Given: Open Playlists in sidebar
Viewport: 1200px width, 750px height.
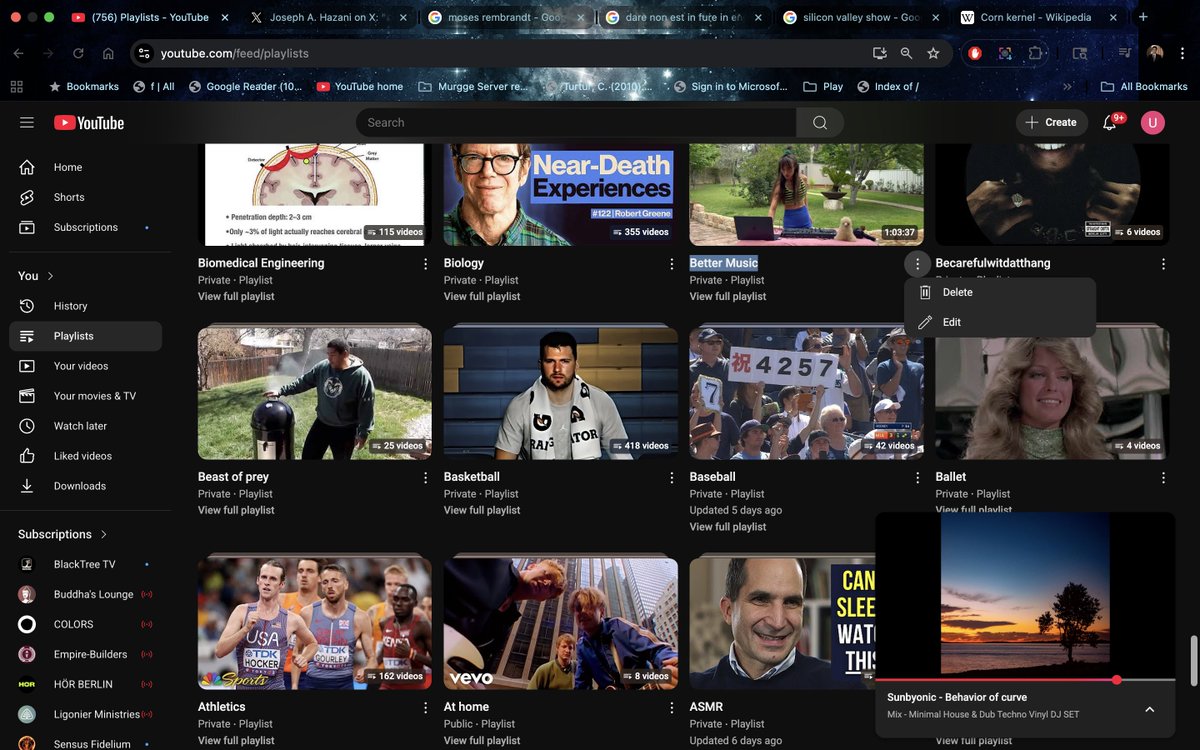Looking at the screenshot, I should (85, 336).
